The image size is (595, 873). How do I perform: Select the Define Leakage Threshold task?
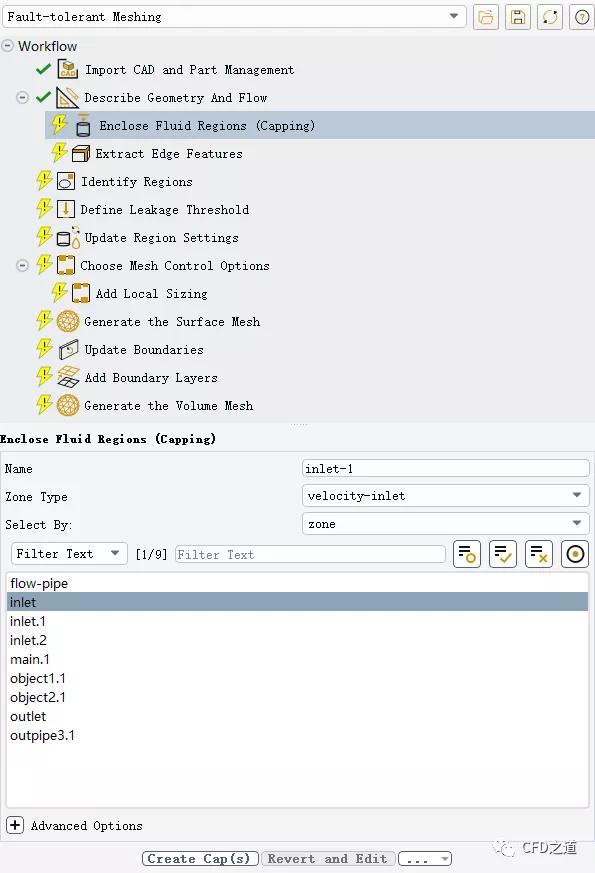[x=165, y=209]
